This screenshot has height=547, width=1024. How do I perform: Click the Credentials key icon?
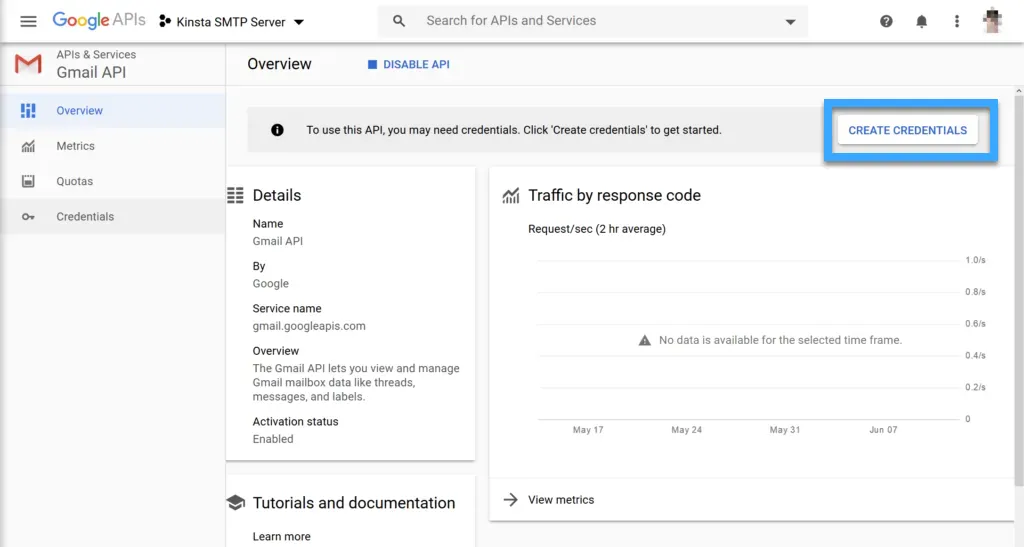pyautogui.click(x=28, y=217)
